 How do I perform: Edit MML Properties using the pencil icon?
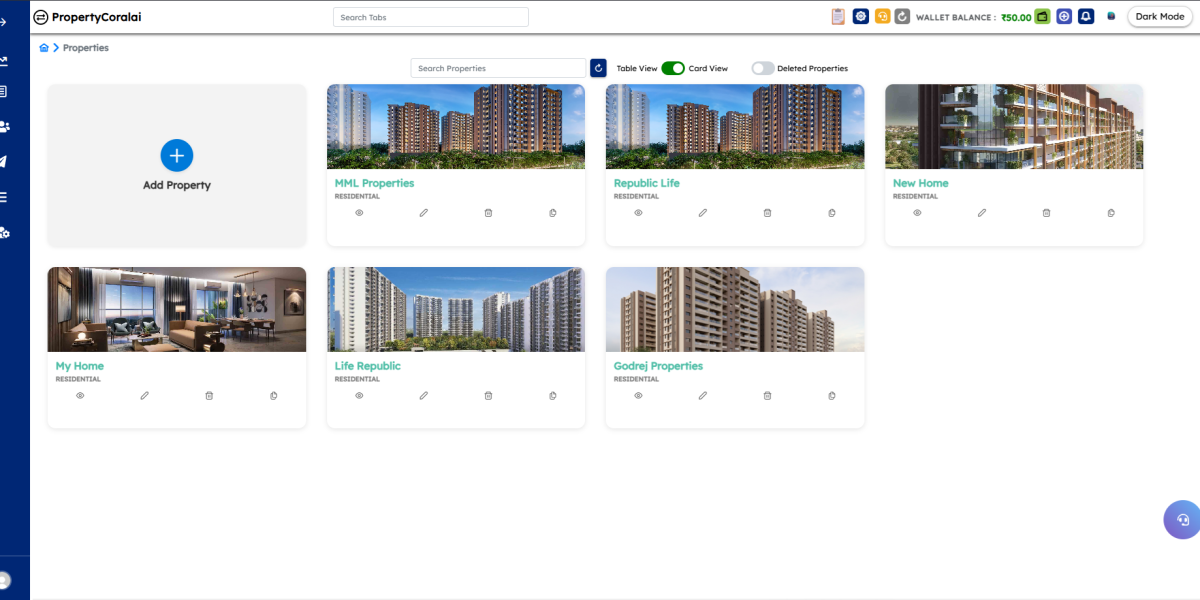(423, 213)
